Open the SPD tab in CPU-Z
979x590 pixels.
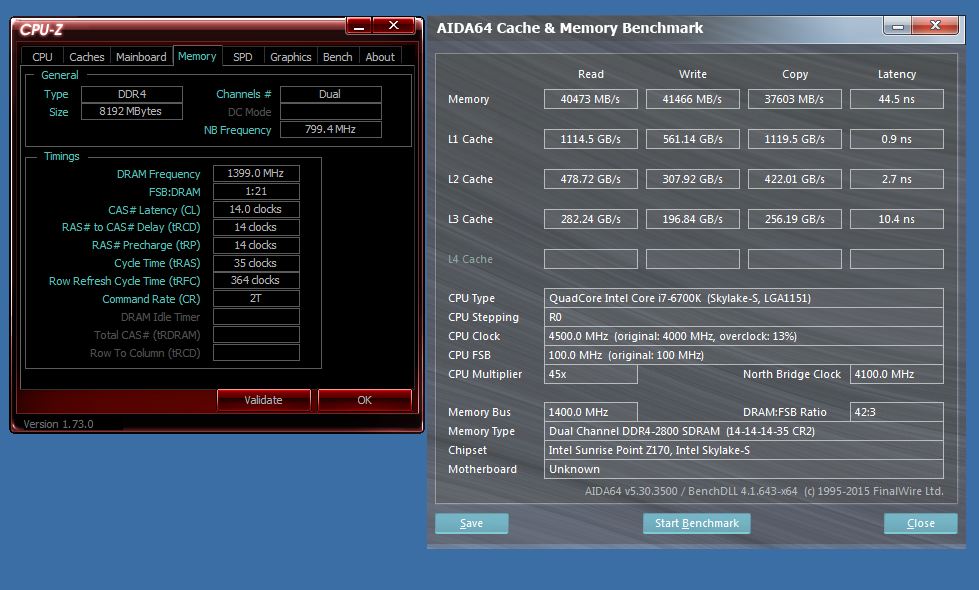(x=243, y=57)
